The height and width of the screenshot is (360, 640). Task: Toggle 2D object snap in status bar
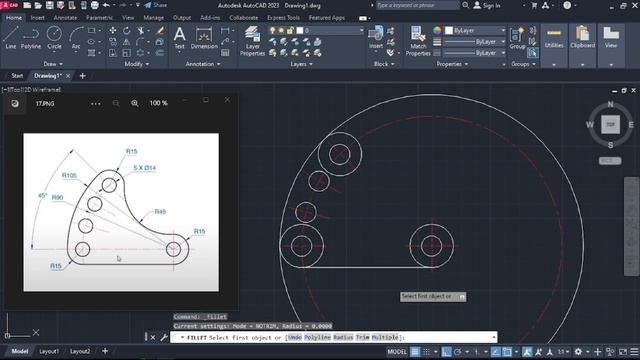(507, 351)
